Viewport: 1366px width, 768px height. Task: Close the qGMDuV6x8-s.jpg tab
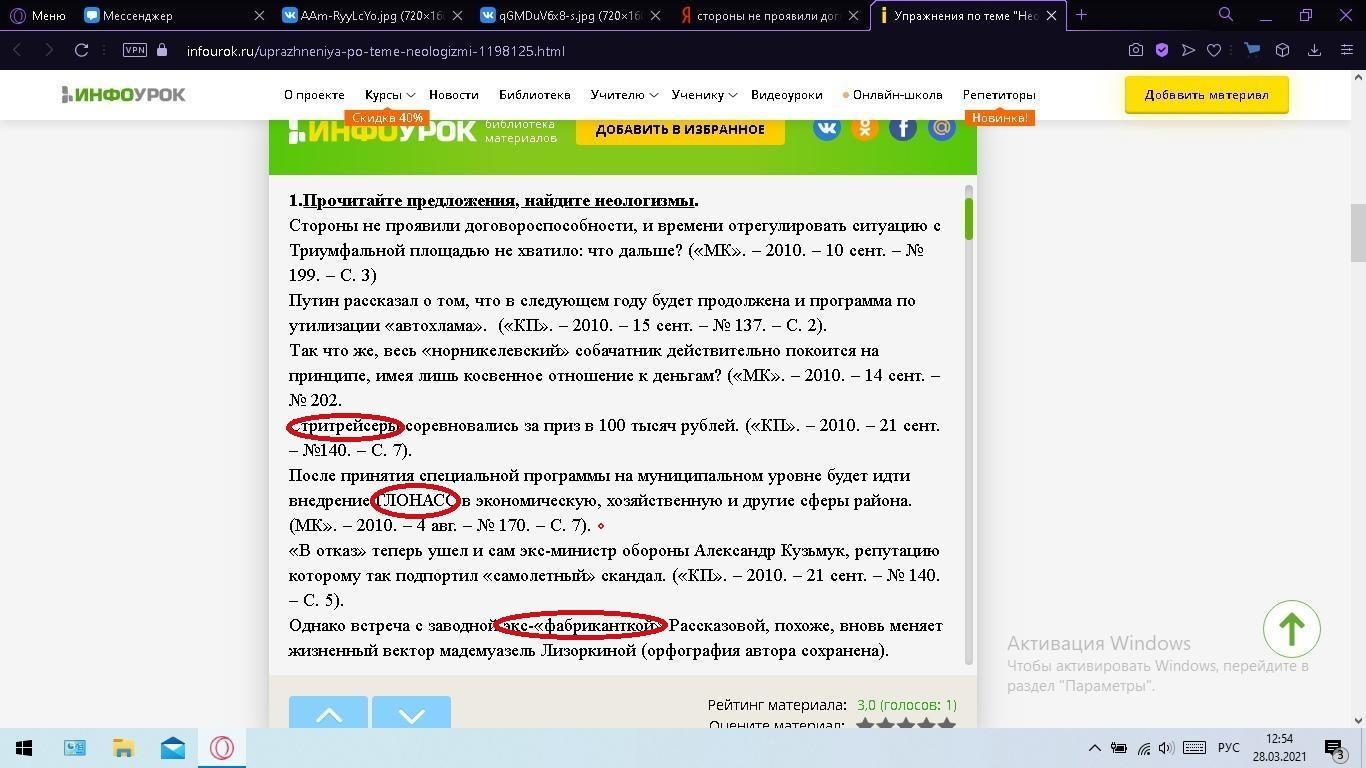coord(654,15)
